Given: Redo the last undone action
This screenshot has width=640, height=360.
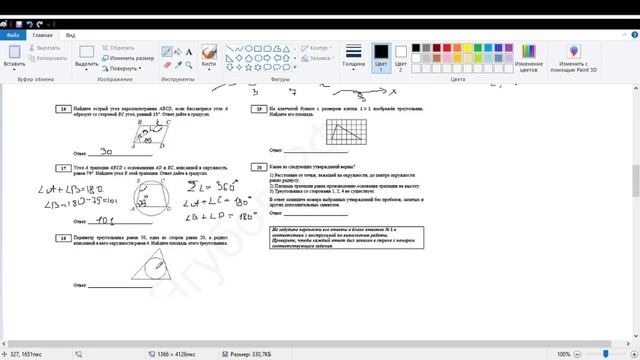Looking at the screenshot, I should click(x=40, y=24).
